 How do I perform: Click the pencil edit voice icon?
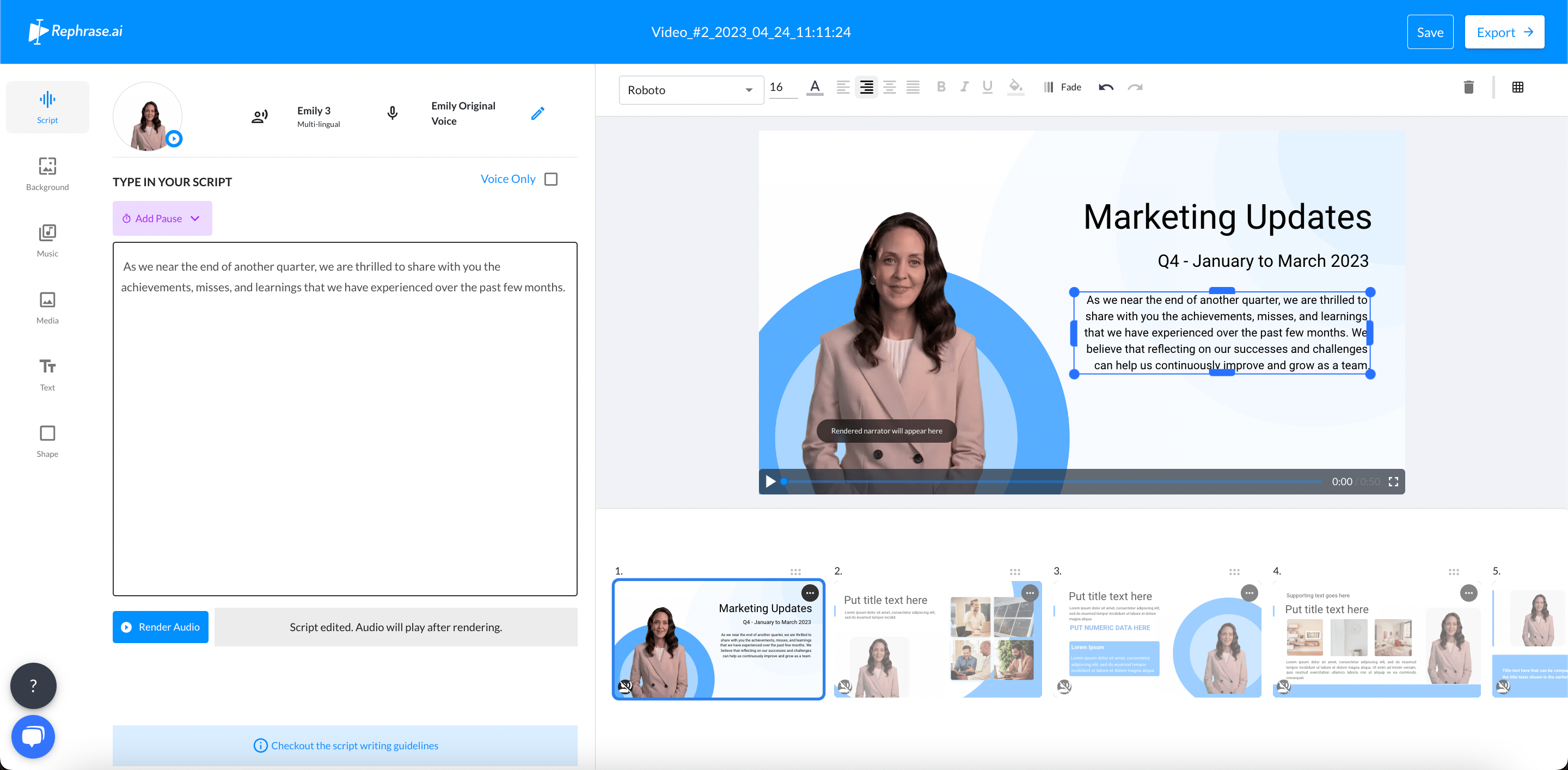(537, 114)
